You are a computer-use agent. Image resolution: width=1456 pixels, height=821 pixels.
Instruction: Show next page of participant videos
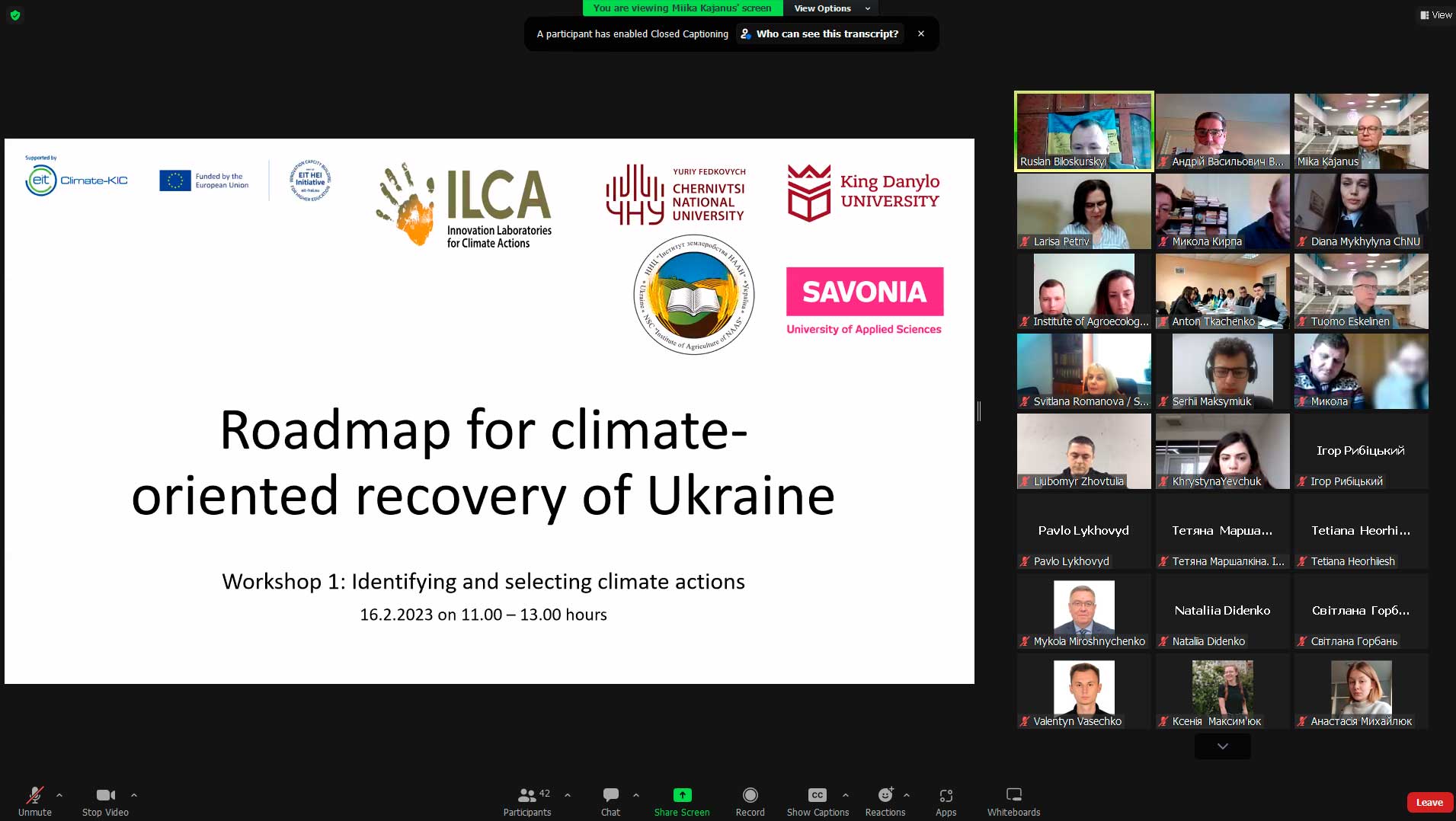(x=1223, y=746)
